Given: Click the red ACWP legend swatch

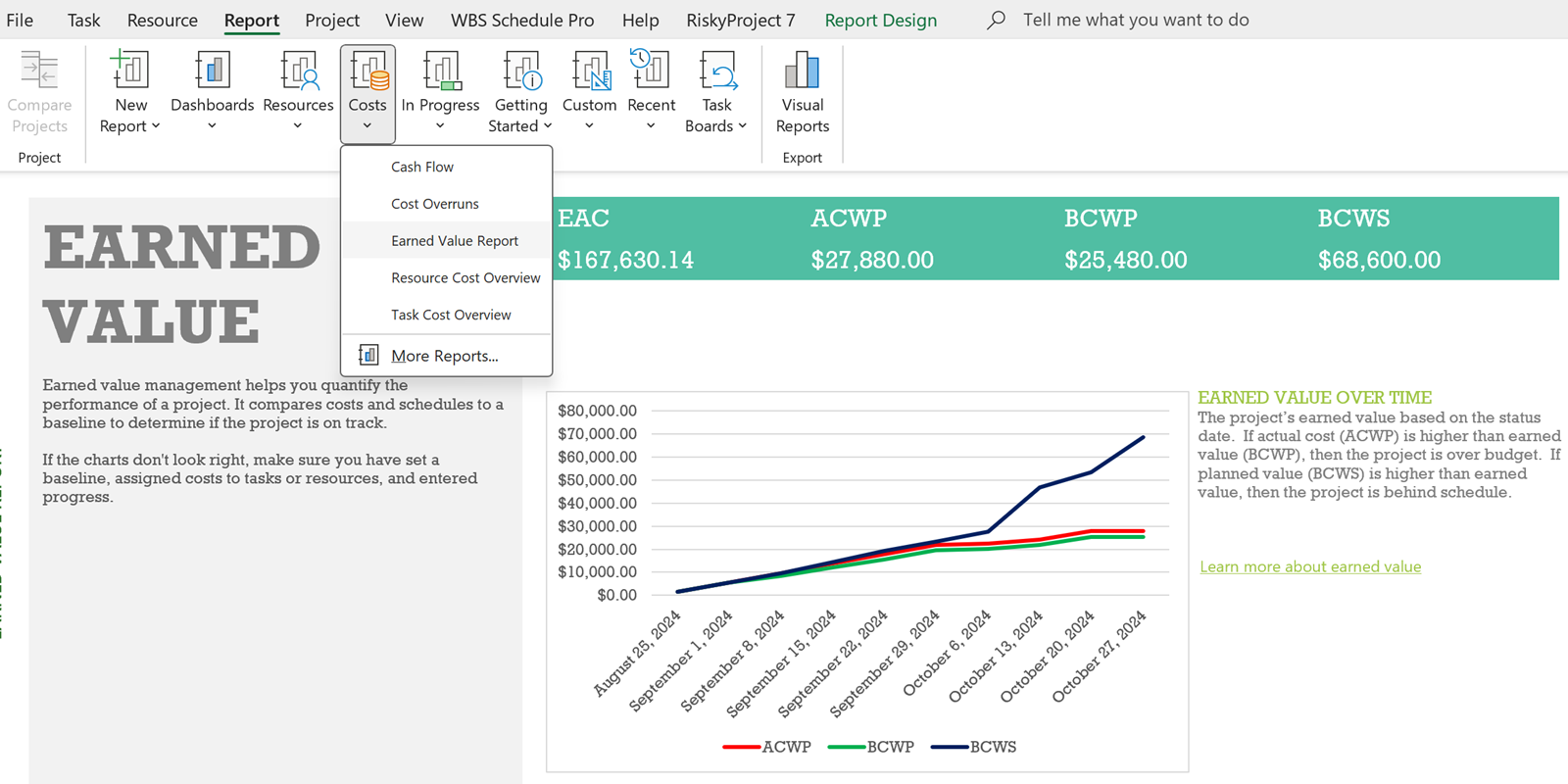Looking at the screenshot, I should click(741, 747).
